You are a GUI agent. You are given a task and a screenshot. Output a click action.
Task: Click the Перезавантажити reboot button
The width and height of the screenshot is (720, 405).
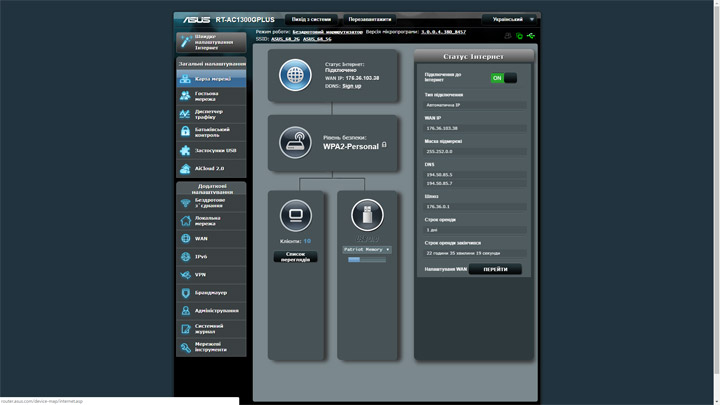click(370, 20)
